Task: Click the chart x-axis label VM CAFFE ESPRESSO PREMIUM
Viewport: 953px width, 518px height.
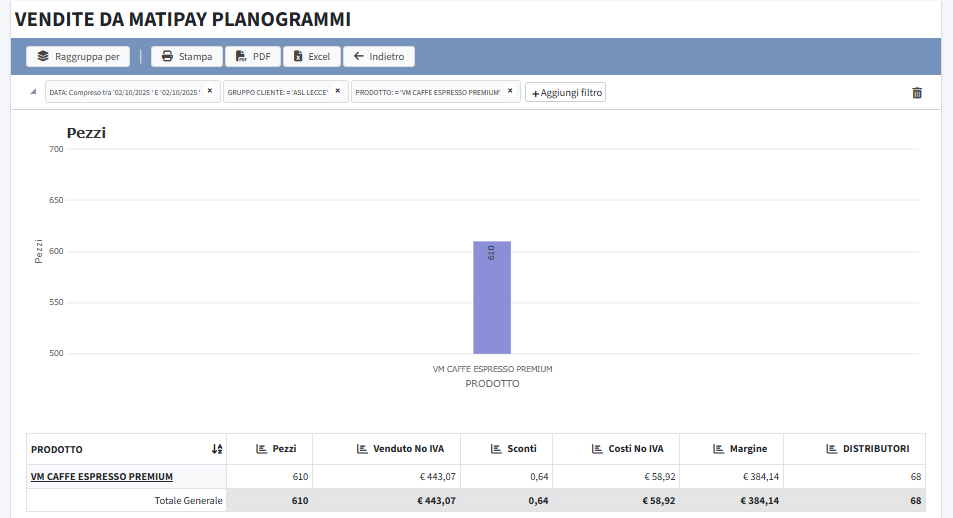Action: click(x=492, y=369)
